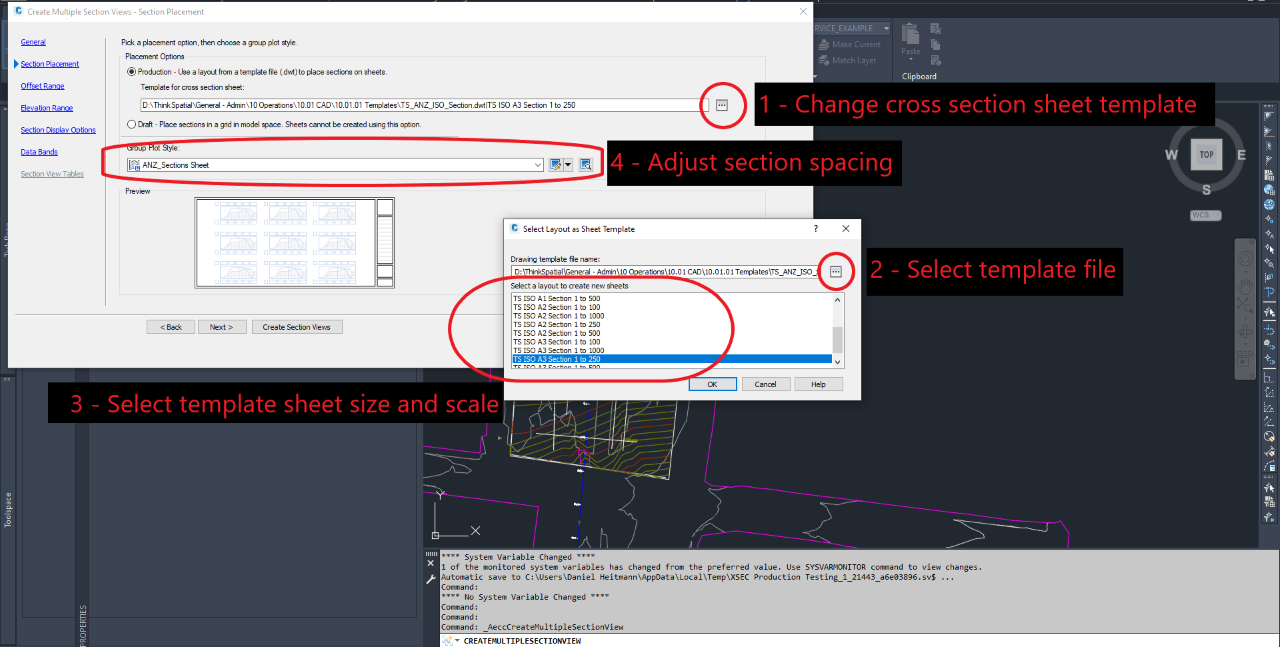Expand the edit style button dropdown arrow
This screenshot has height=647, width=1280.
pos(569,165)
